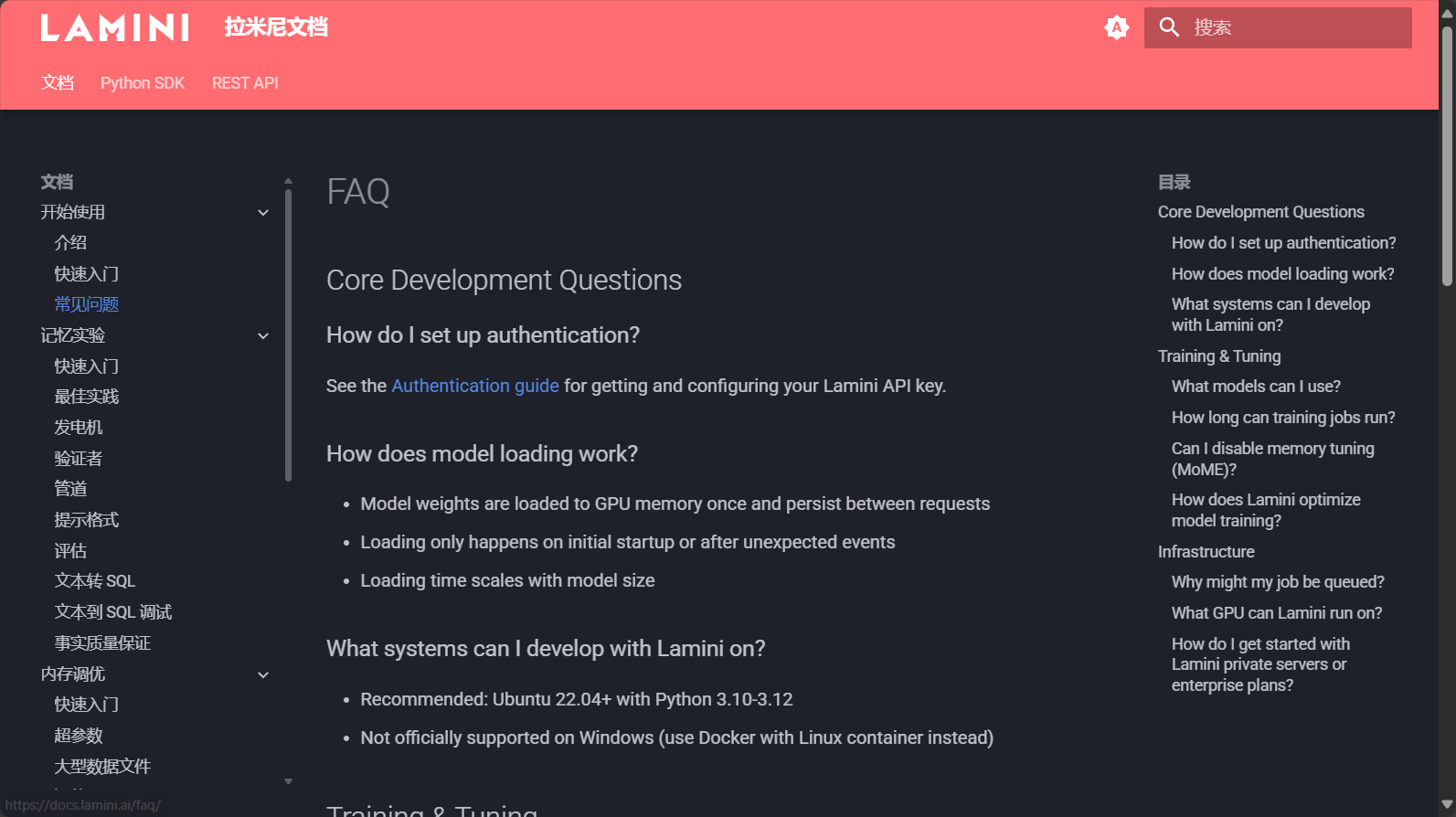
Task: Click the How does model loading work? heading
Action: point(482,454)
